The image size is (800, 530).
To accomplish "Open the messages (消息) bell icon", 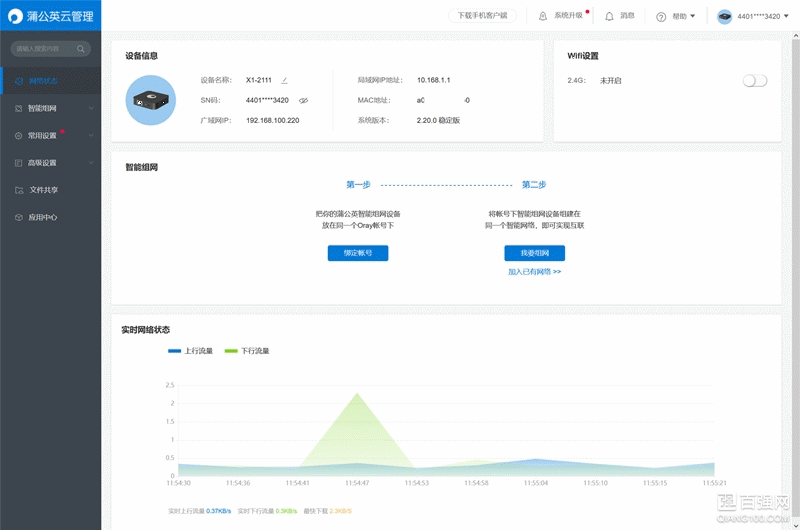I will tap(609, 16).
